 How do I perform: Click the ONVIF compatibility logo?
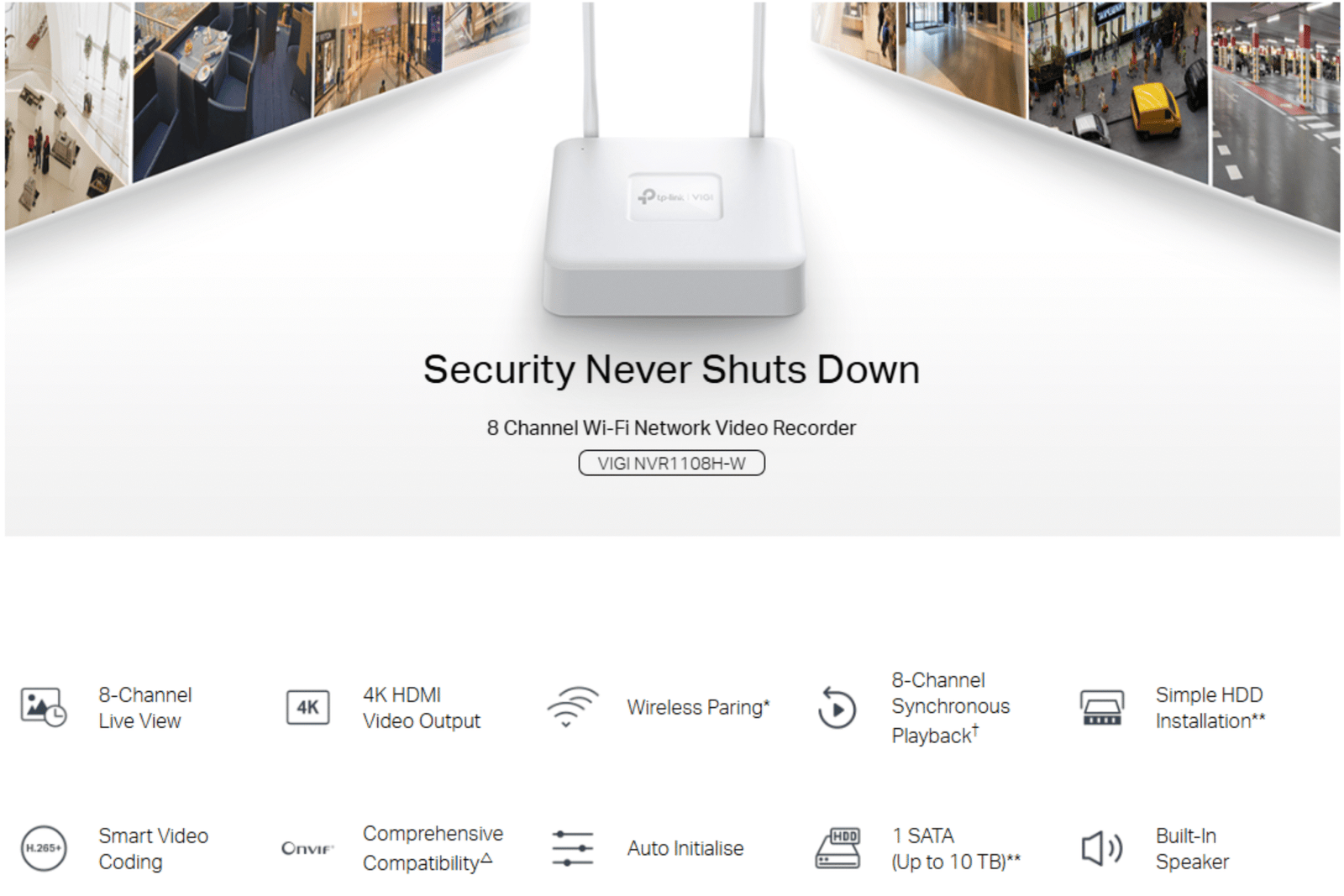tap(307, 849)
